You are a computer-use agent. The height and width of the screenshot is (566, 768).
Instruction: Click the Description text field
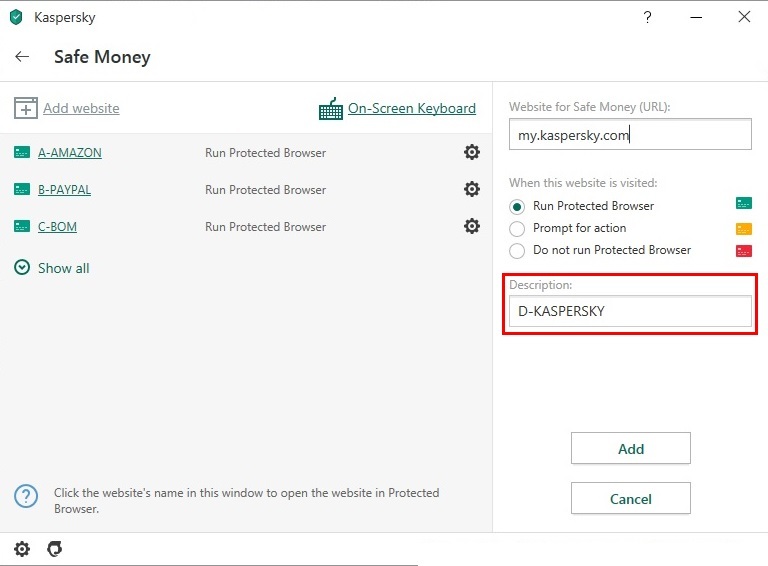[629, 311]
